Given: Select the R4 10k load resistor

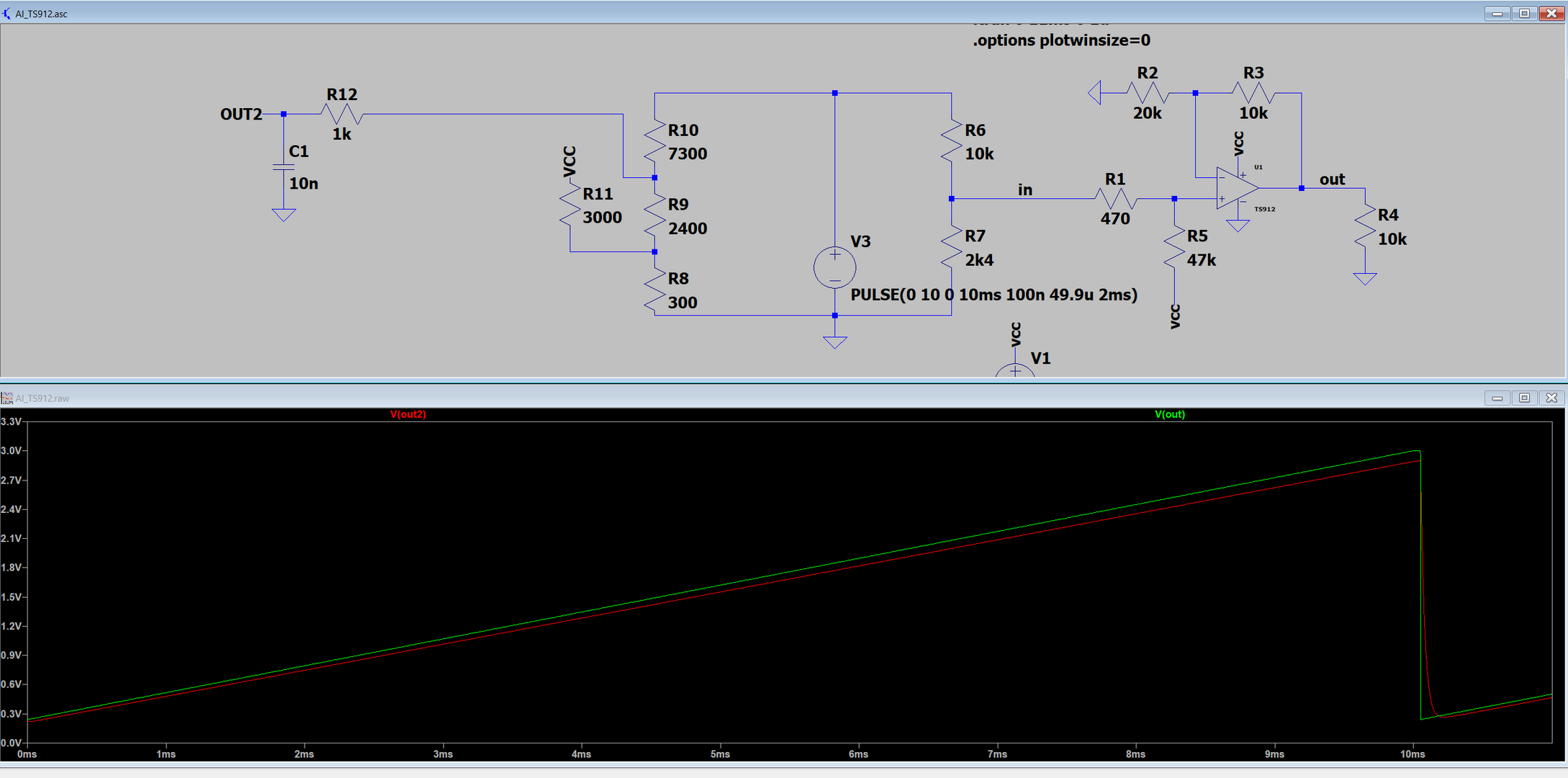Looking at the screenshot, I should click(x=1364, y=226).
